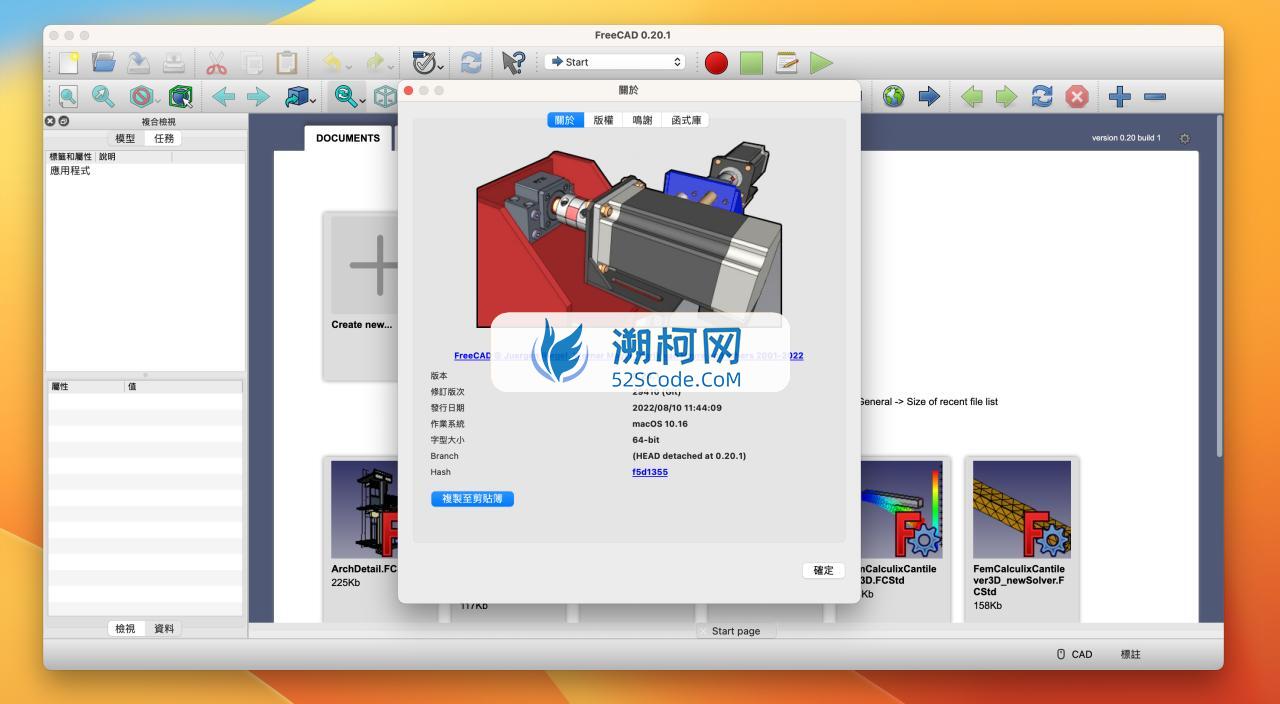The height and width of the screenshot is (704, 1280).
Task: Navigate forward with the teal right arrow
Action: 258,96
